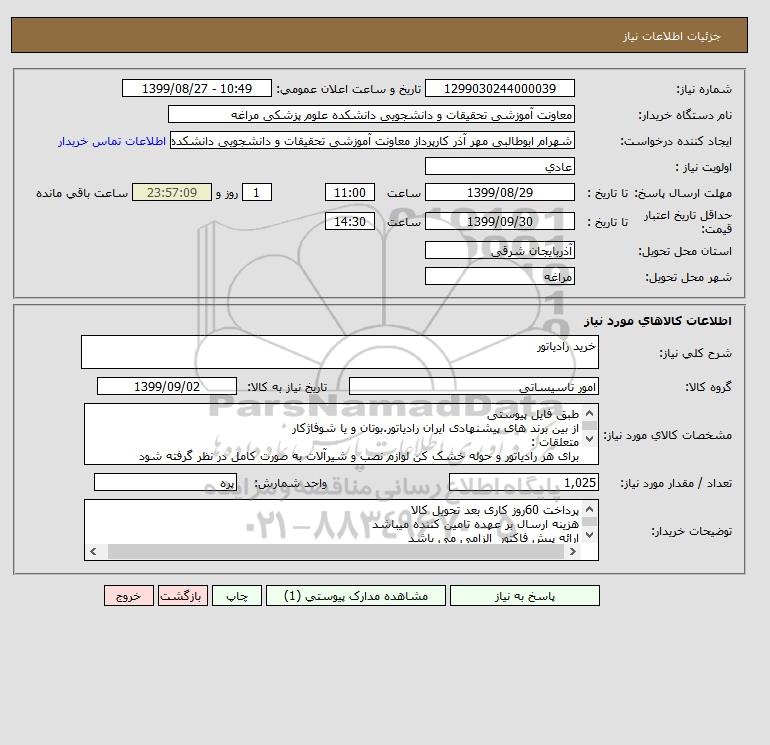This screenshot has width=770, height=745.
Task: Click the brand suggestion line ایران رادیاتور.بوتان
Action: (x=436, y=429)
